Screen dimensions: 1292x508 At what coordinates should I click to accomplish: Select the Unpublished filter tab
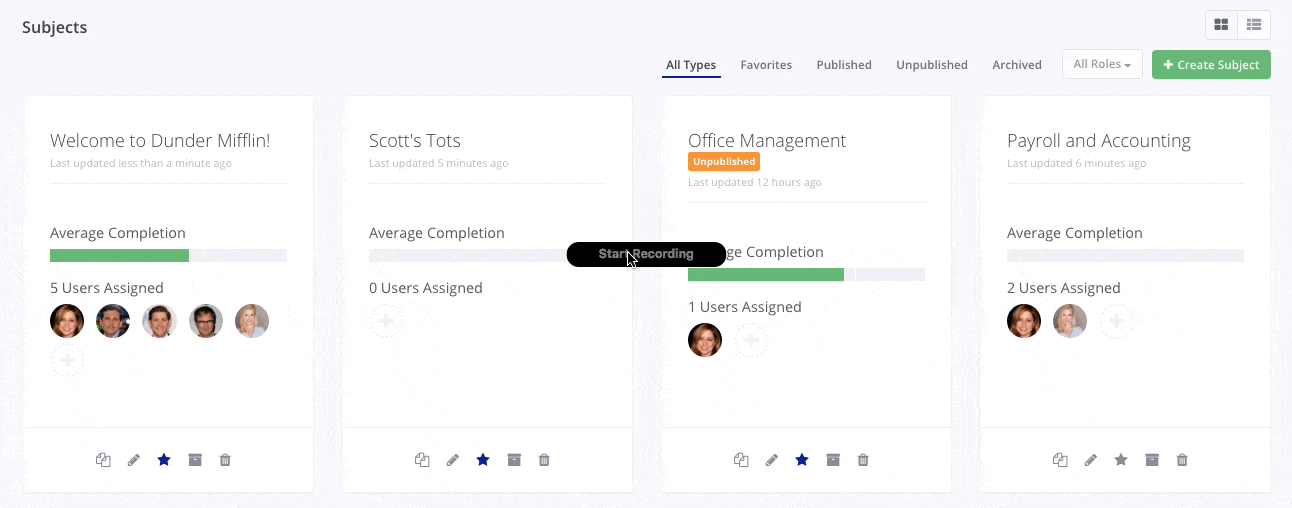tap(932, 65)
